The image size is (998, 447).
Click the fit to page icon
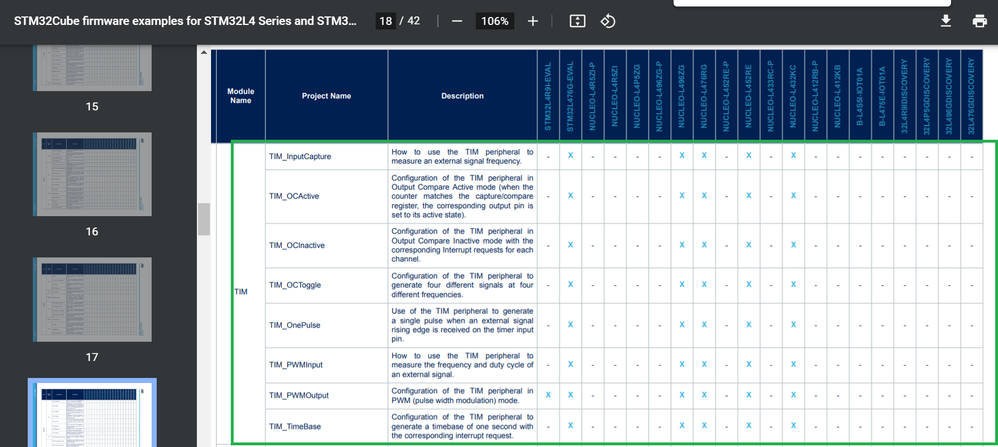(577, 21)
